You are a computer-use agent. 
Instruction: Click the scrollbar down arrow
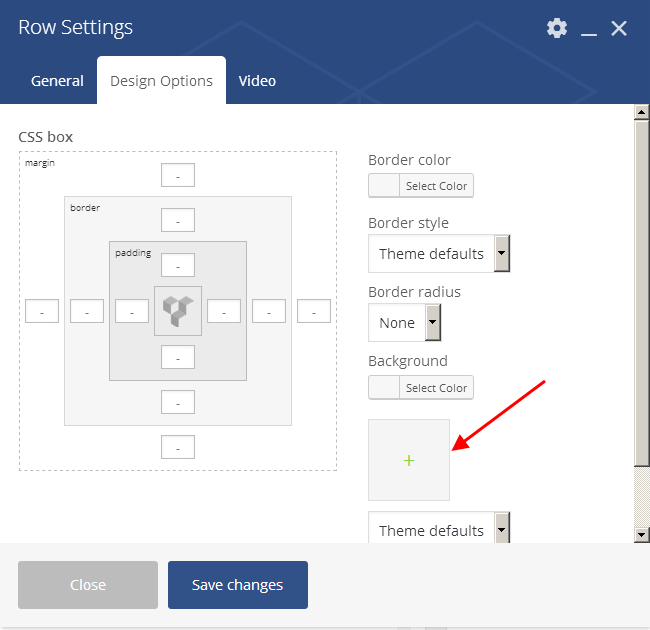642,535
